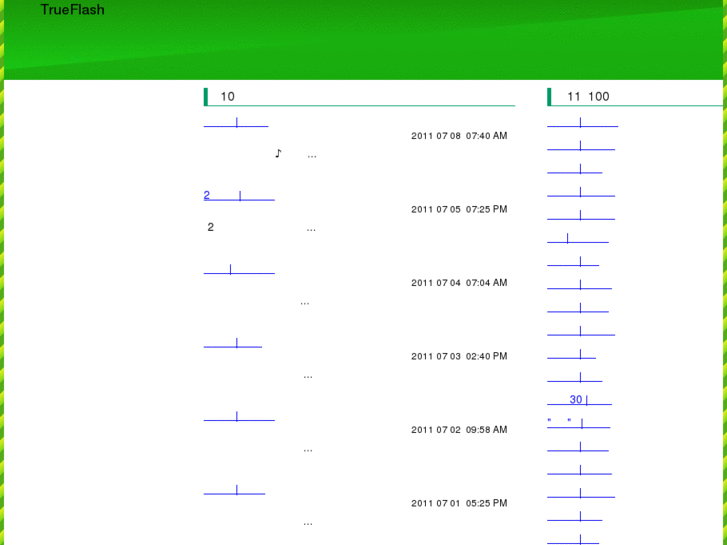This screenshot has width=727, height=545.
Task: Click the "2011 07 05 07:25 PM" timestamp
Action: [459, 209]
